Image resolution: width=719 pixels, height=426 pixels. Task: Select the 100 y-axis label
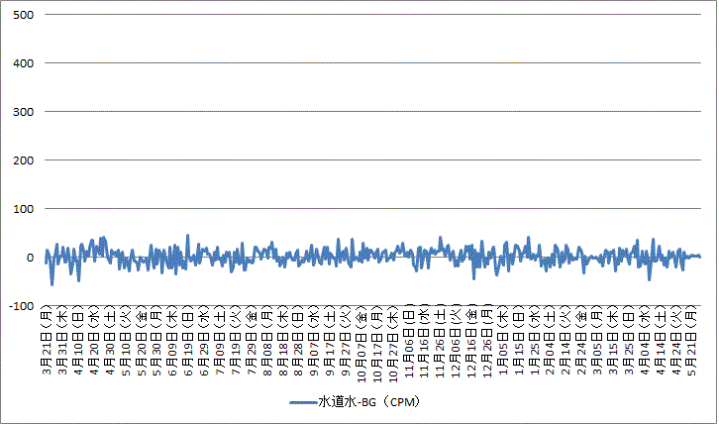[x=23, y=209]
